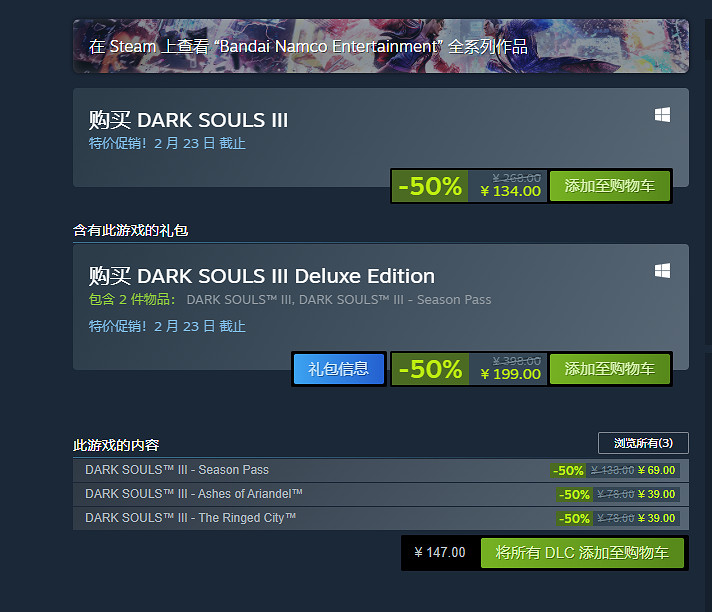Click The Ringed City ¥39.00 price
Image resolution: width=712 pixels, height=612 pixels.
pyautogui.click(x=656, y=518)
